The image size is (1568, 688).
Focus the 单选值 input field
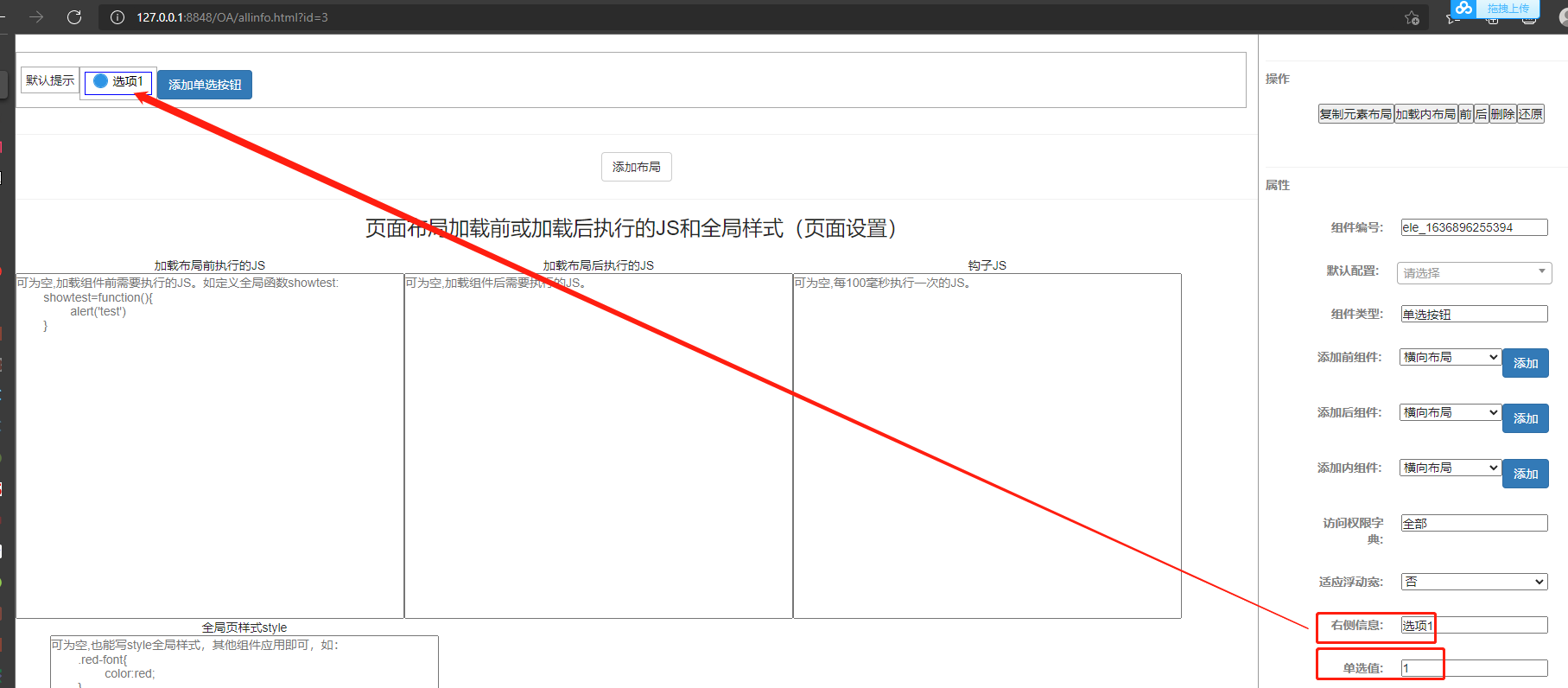point(1474,668)
